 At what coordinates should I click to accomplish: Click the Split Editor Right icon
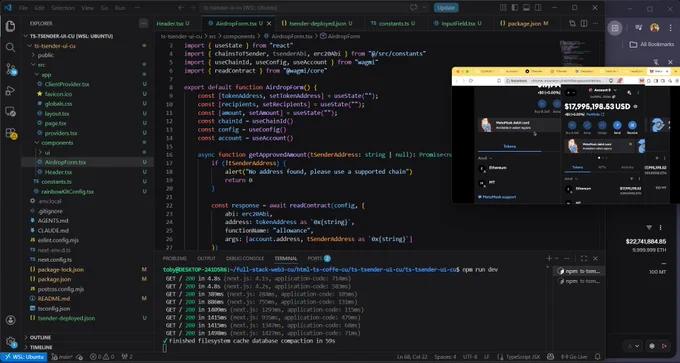pos(584,23)
